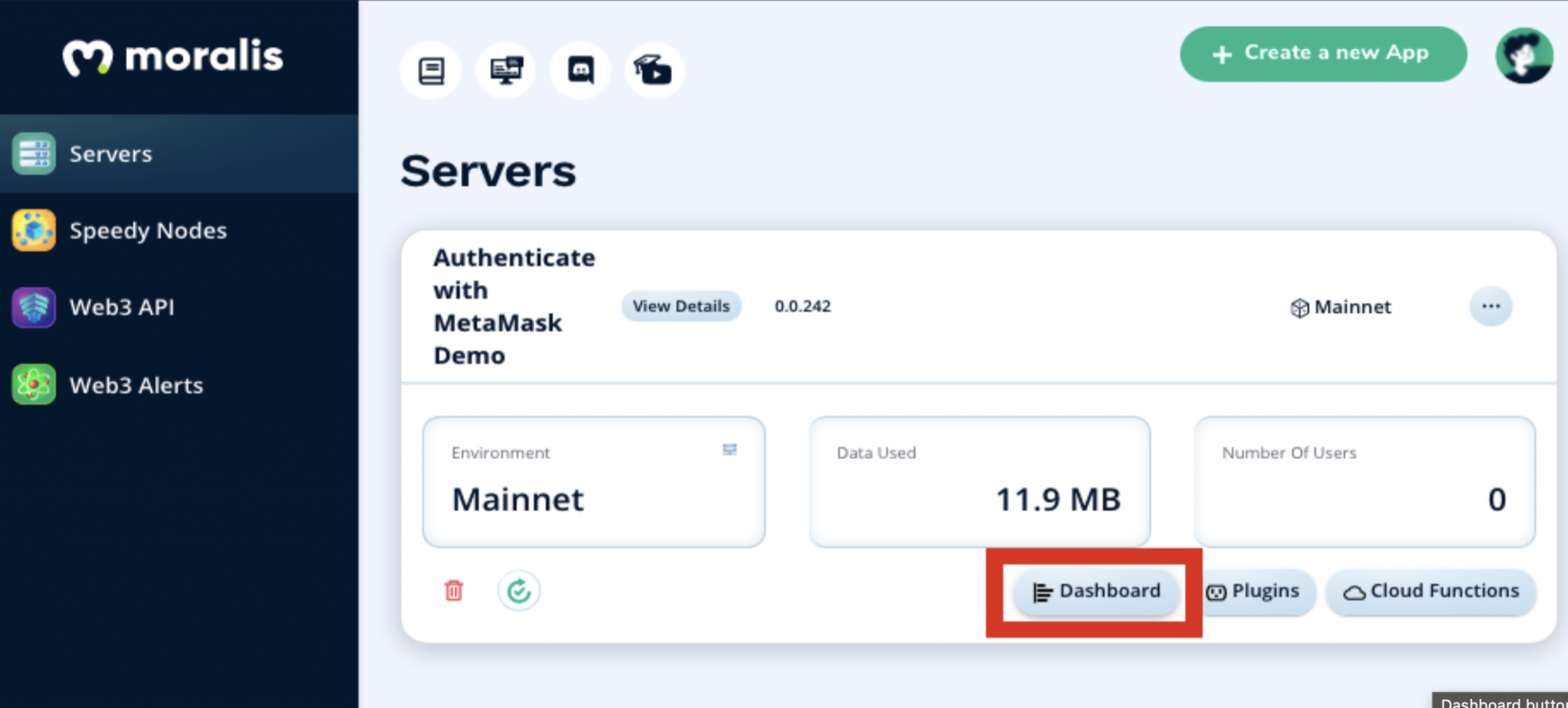Image resolution: width=1568 pixels, height=708 pixels.
Task: Click the small server icon in Environment card
Action: pos(730,451)
